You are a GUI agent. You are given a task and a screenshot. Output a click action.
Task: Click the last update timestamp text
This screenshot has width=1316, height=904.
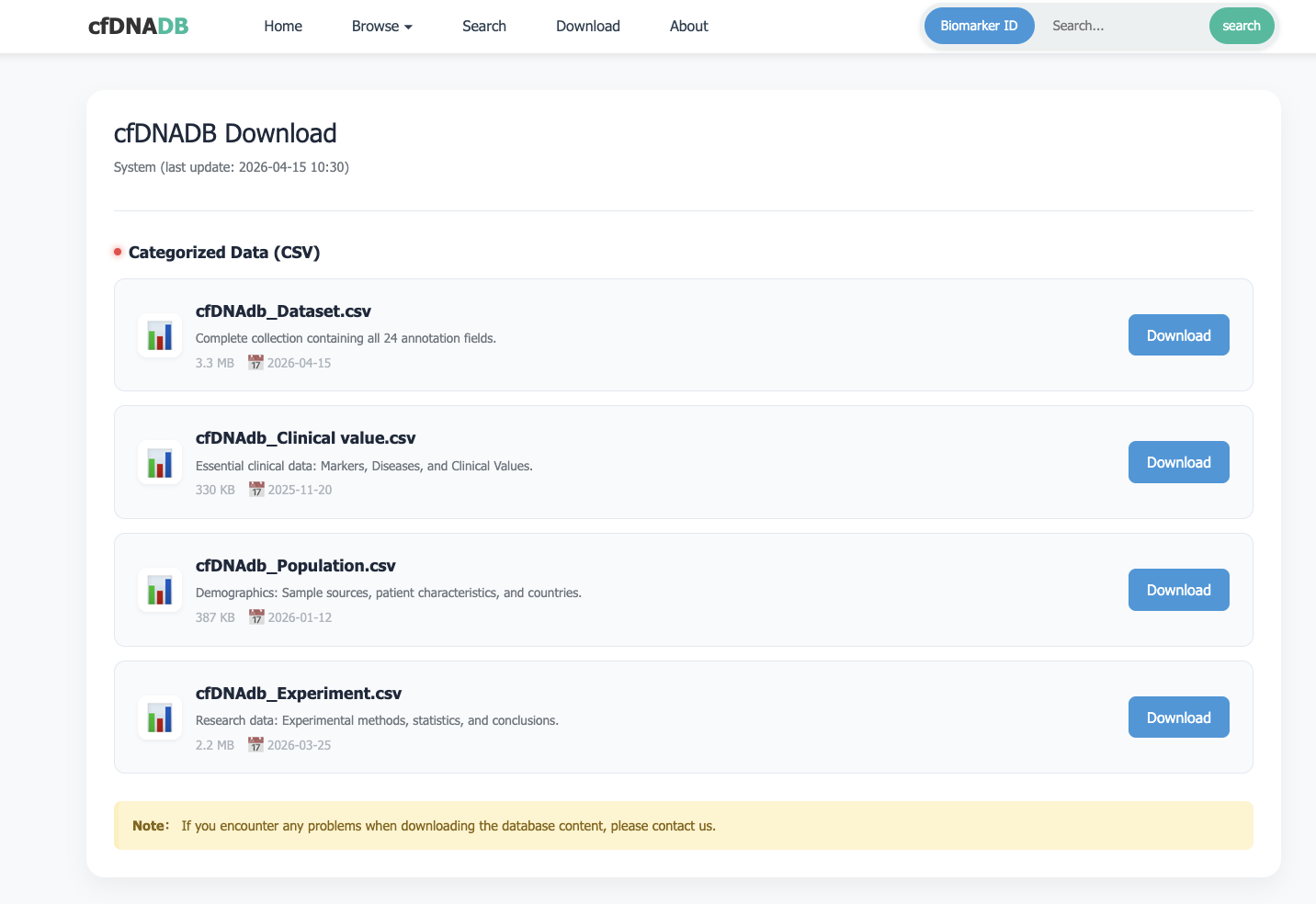coord(232,167)
